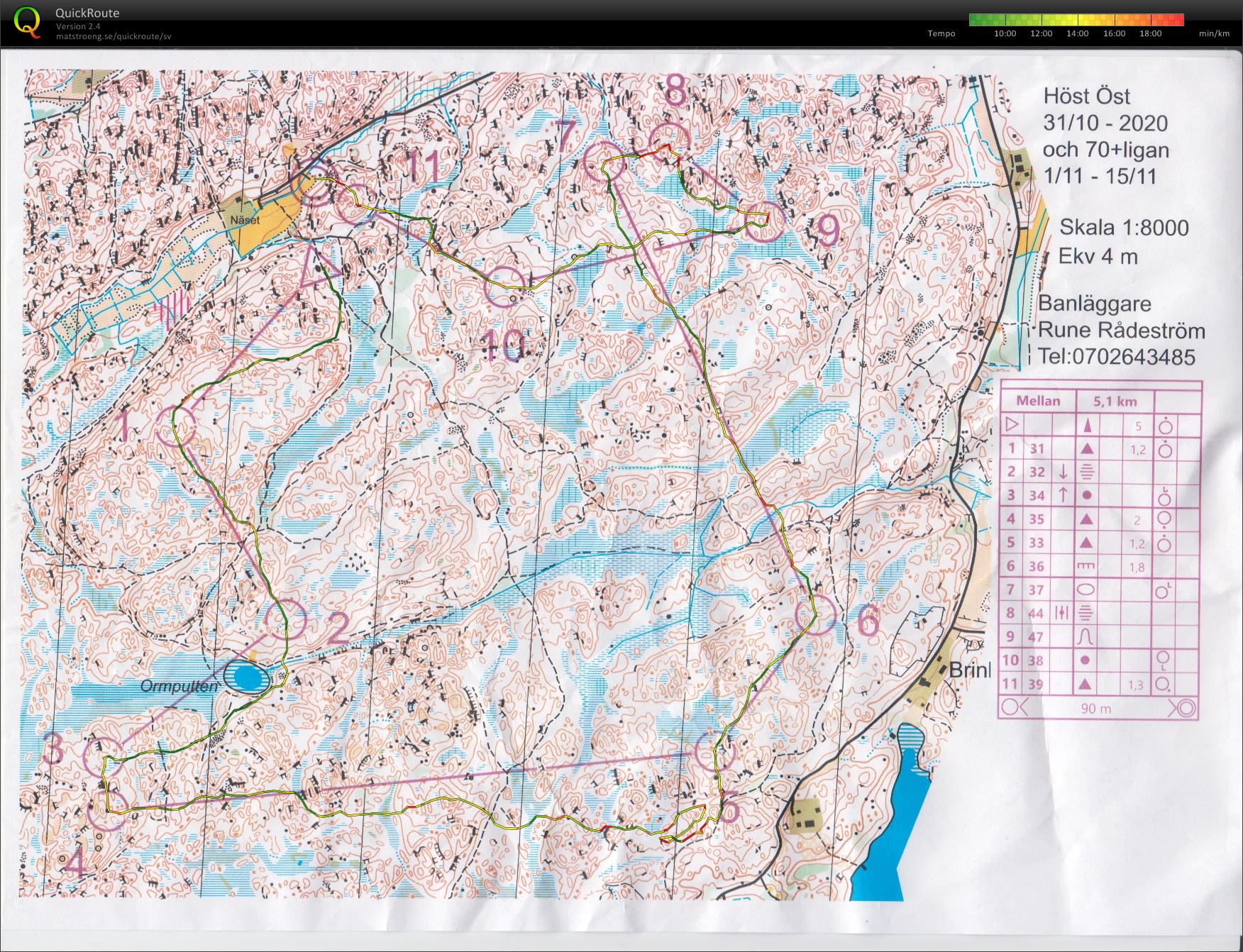
Task: Click control code 35 in the table
Action: tap(1037, 519)
